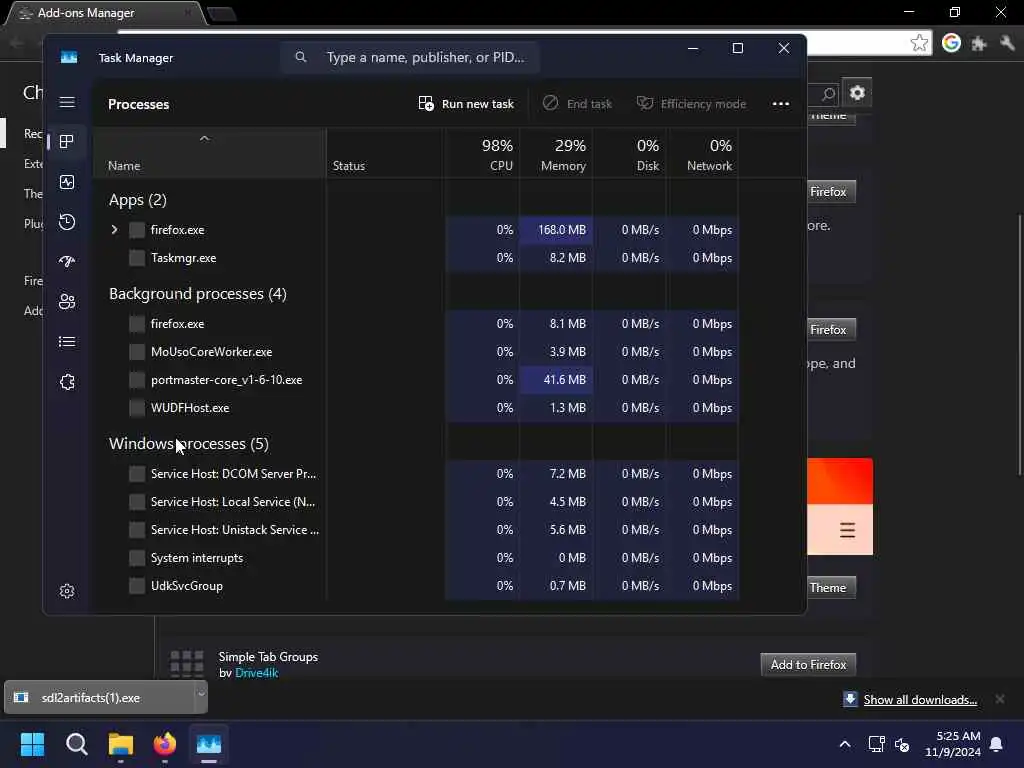Select the Processes page icon in sidebar
Viewport: 1024px width, 768px height.
coord(67,142)
